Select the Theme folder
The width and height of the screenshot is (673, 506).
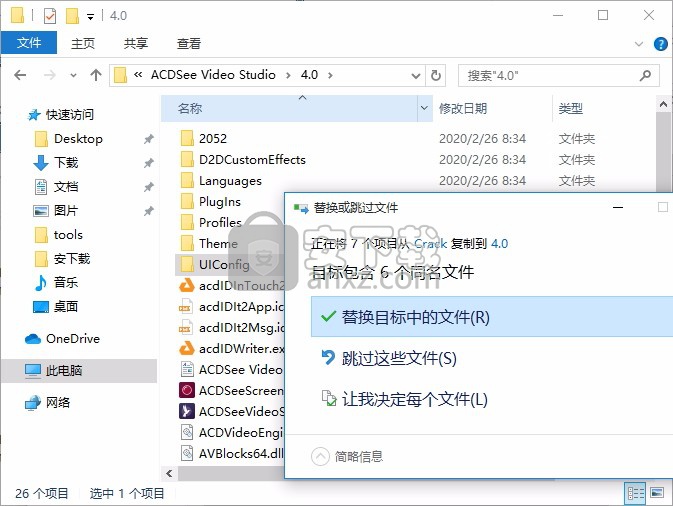(x=218, y=244)
